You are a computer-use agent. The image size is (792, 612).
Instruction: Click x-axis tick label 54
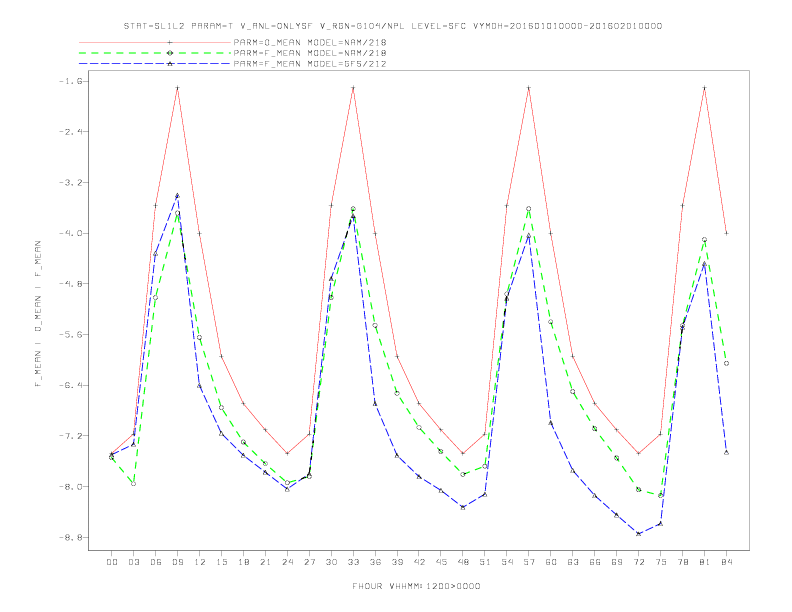(x=507, y=562)
